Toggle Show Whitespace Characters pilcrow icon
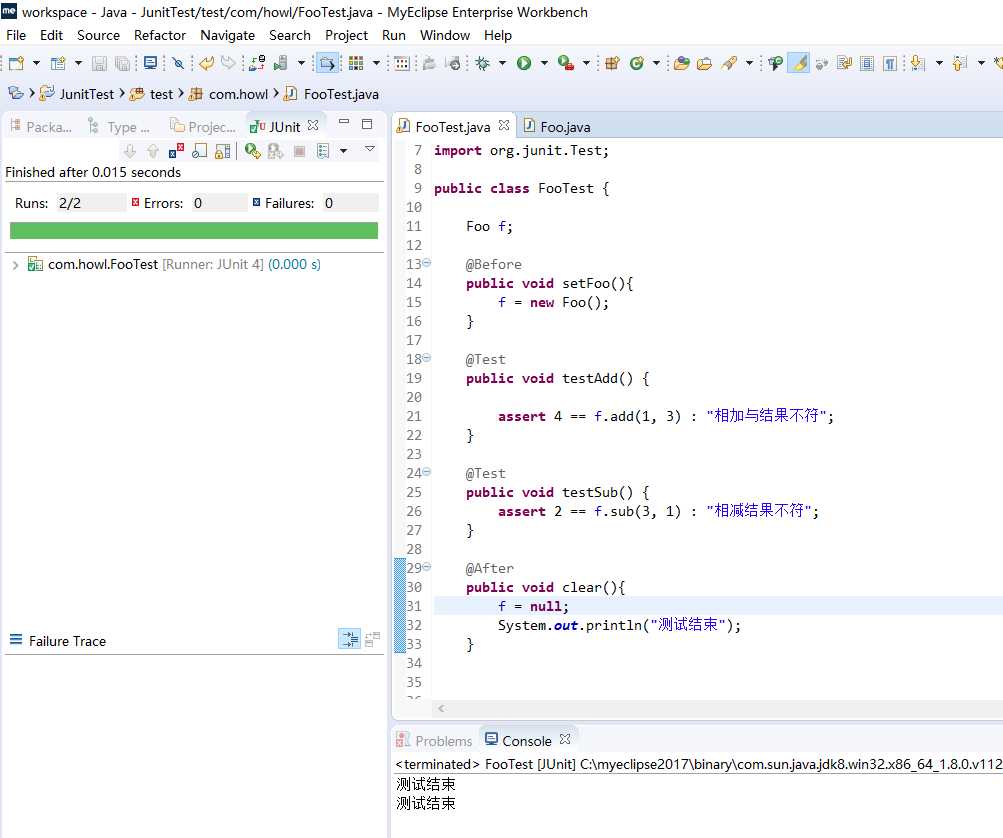Screen dimensions: 1003x838 (x=890, y=63)
